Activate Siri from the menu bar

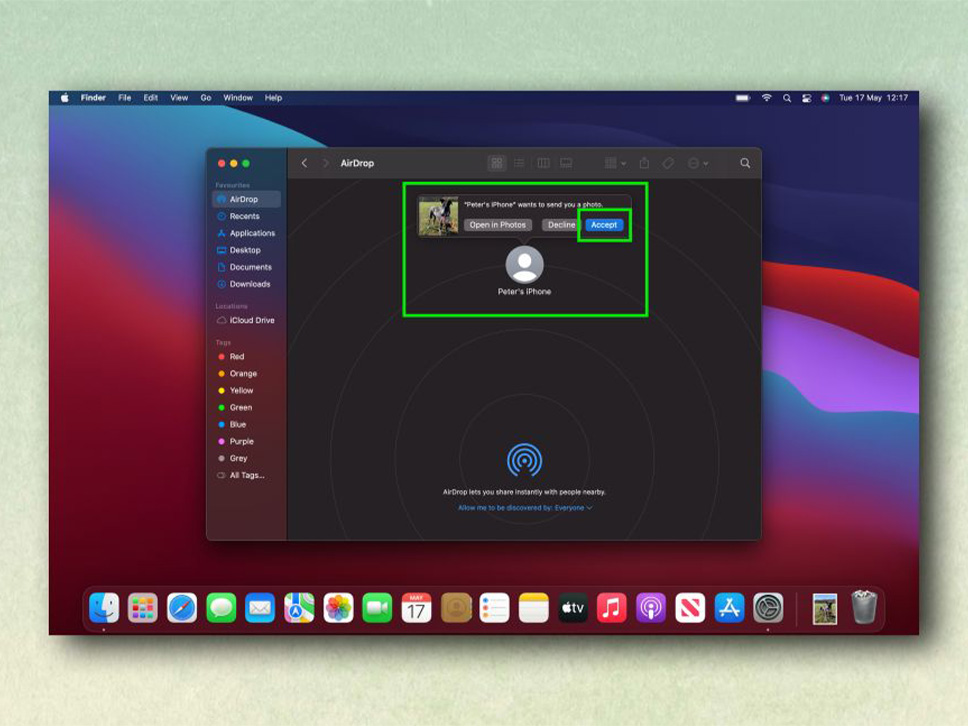[x=825, y=98]
